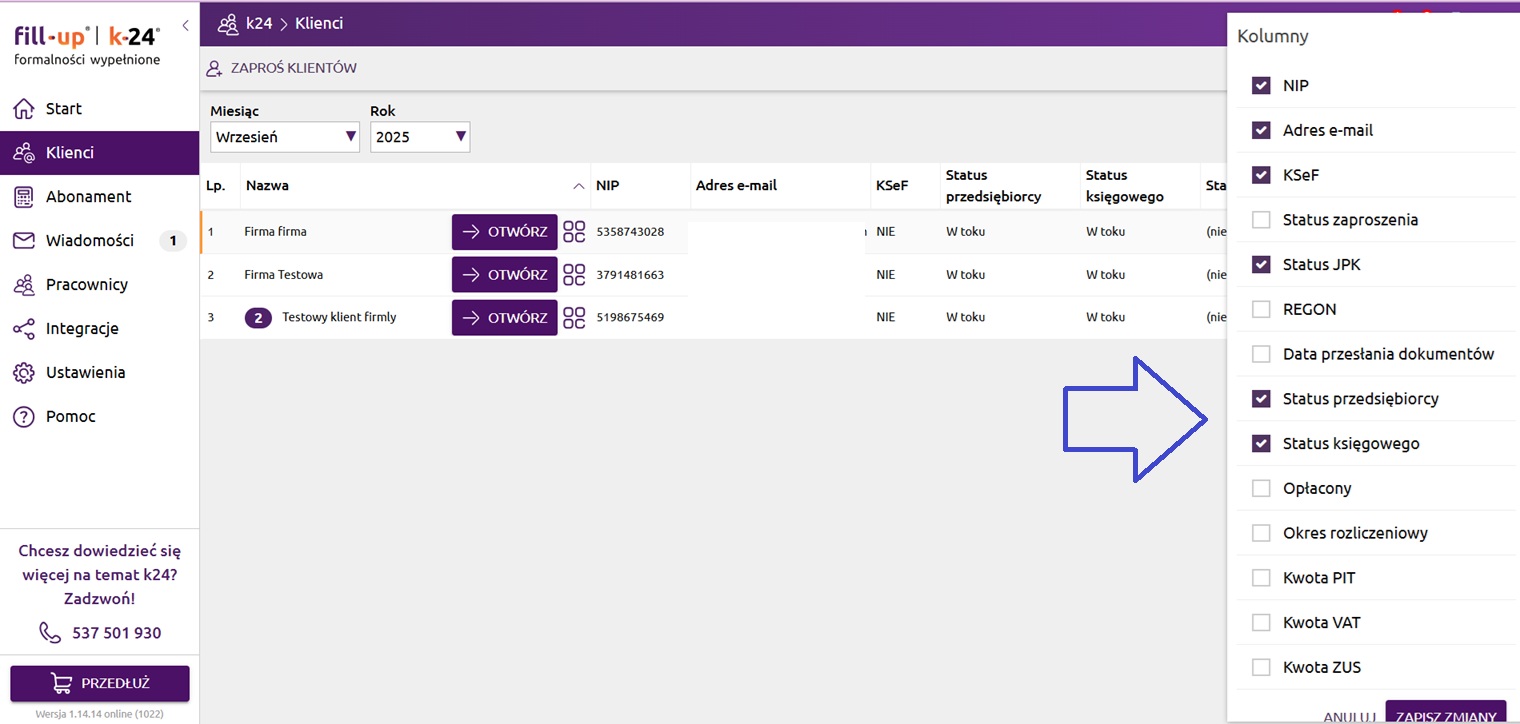Open the Miesiąc dropdown showing Wrzesień
1520x724 pixels.
click(284, 137)
